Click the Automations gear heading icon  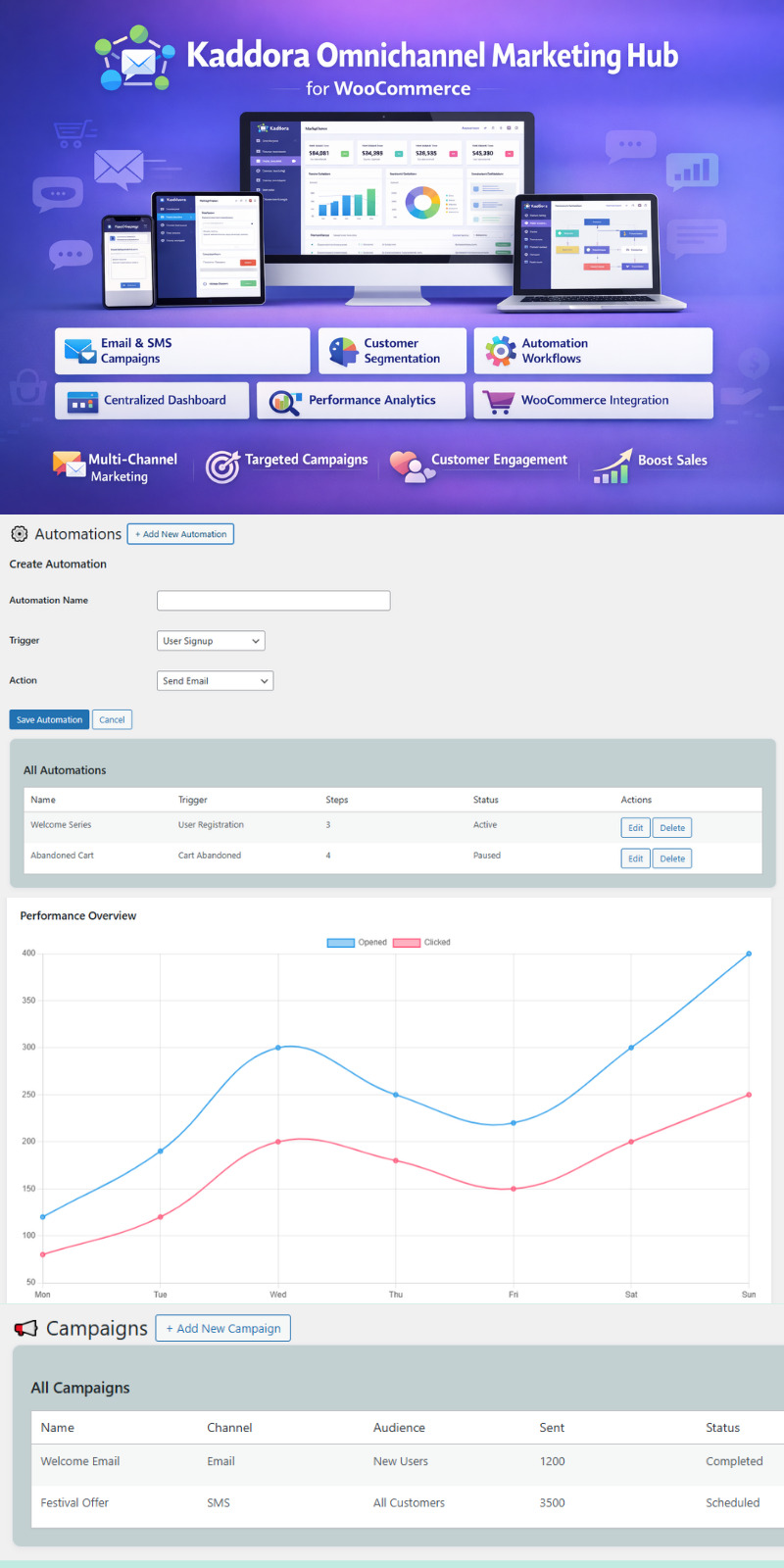pos(19,534)
